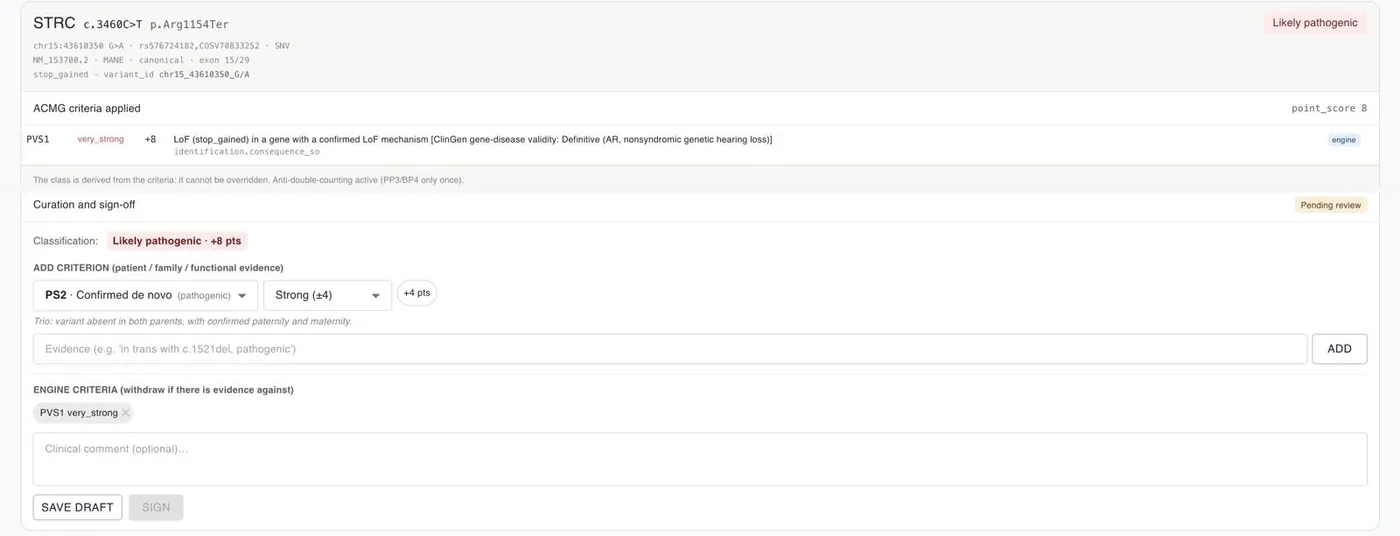The width and height of the screenshot is (1400, 536).
Task: Click the SAVE DRAFT button
Action: pyautogui.click(x=77, y=507)
